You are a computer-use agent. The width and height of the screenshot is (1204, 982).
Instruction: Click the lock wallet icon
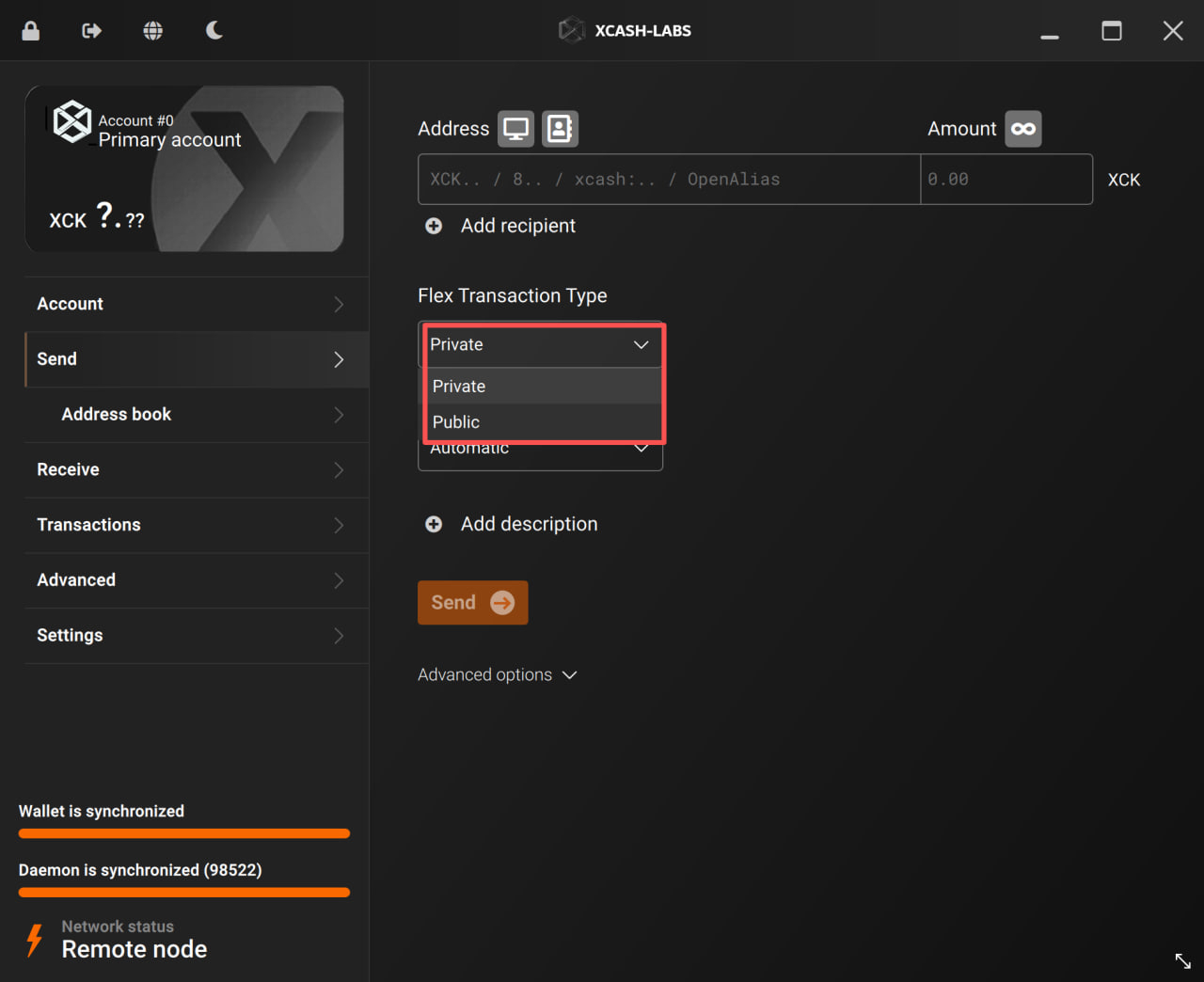(31, 31)
